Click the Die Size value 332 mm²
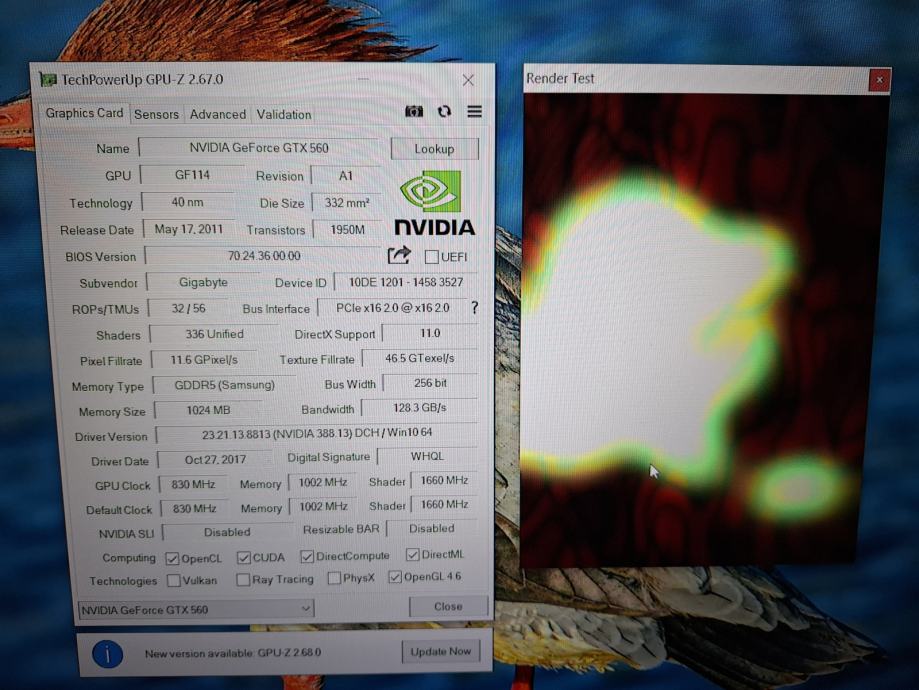This screenshot has height=690, width=919. pos(346,203)
